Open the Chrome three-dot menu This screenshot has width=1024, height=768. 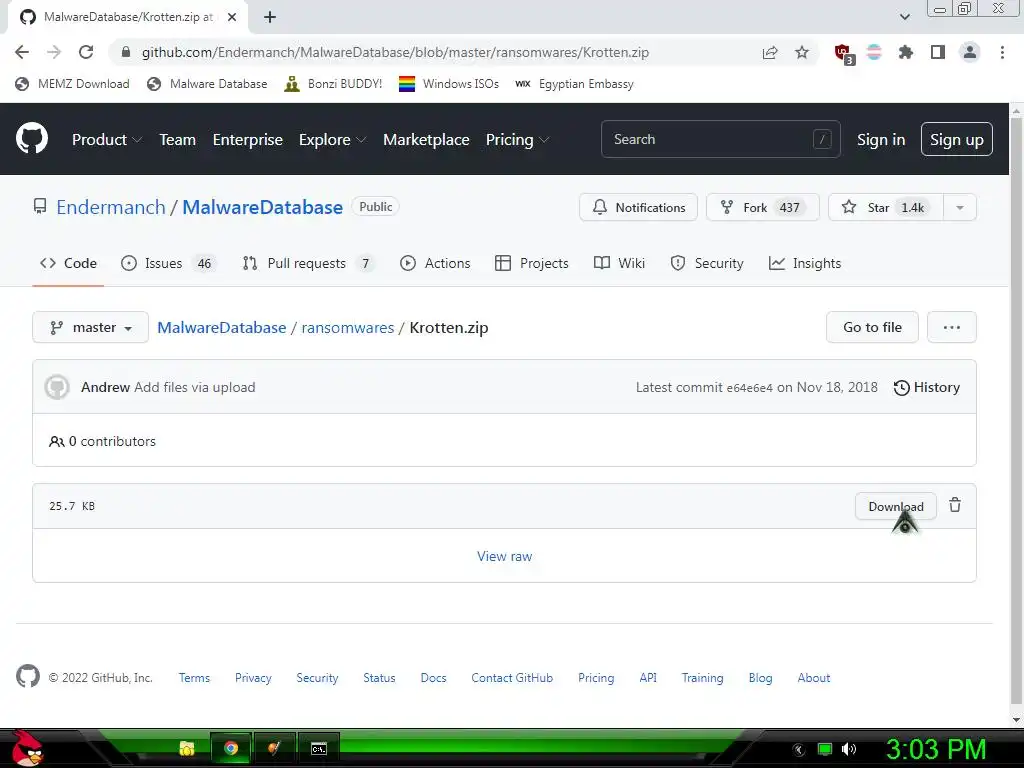(1002, 52)
